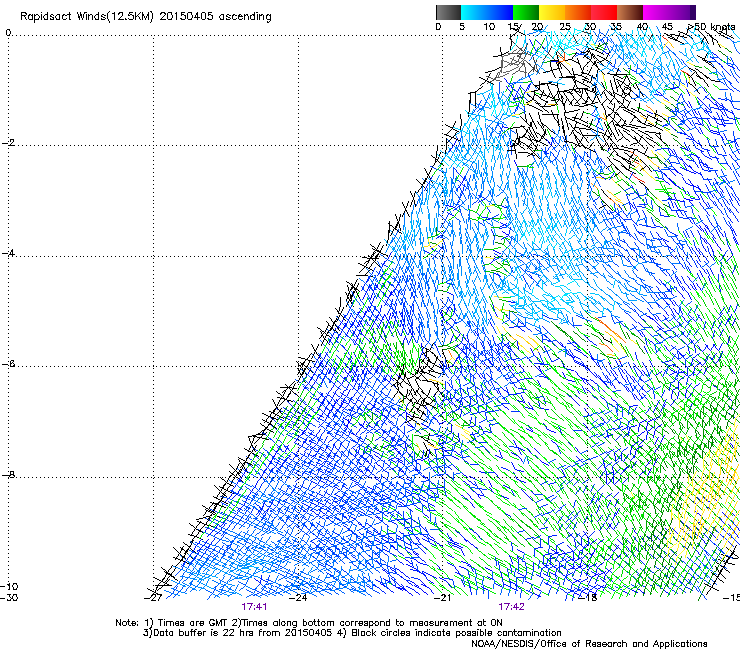Select the cyan-blue 5-15 knots legend band
740x650 pixels.
pyautogui.click(x=487, y=12)
